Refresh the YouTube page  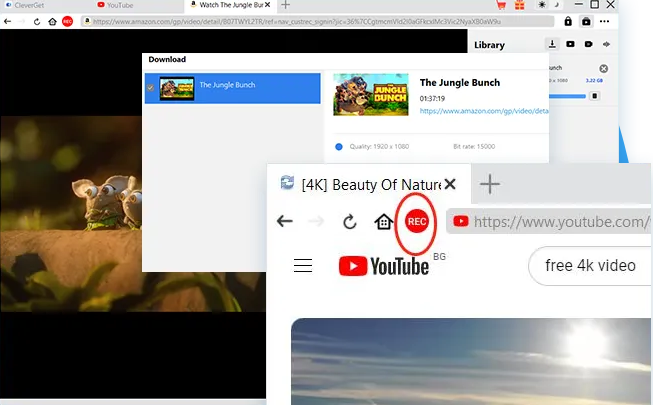tap(350, 222)
